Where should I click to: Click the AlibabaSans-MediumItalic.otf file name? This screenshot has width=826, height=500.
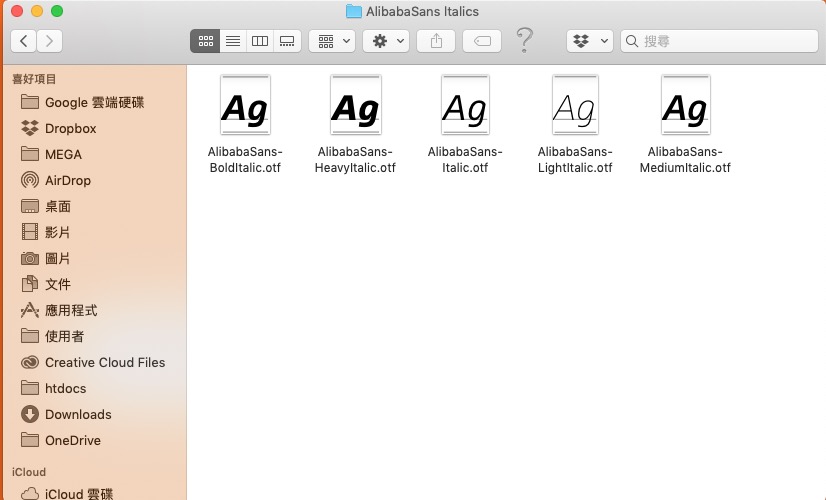click(x=685, y=160)
